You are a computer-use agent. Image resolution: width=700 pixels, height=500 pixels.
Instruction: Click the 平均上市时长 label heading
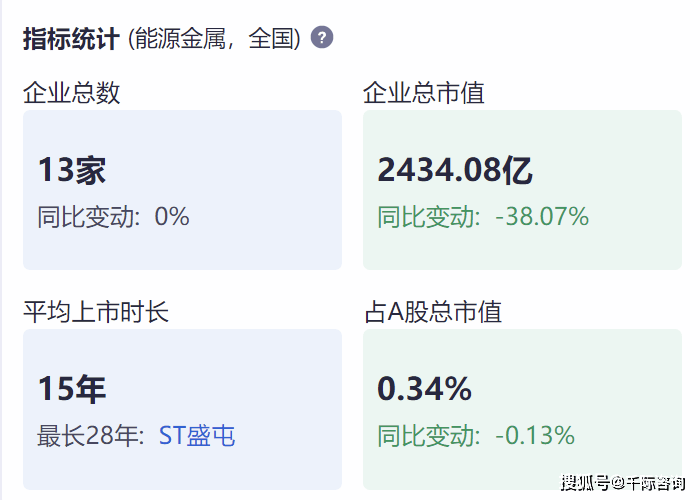coord(96,312)
